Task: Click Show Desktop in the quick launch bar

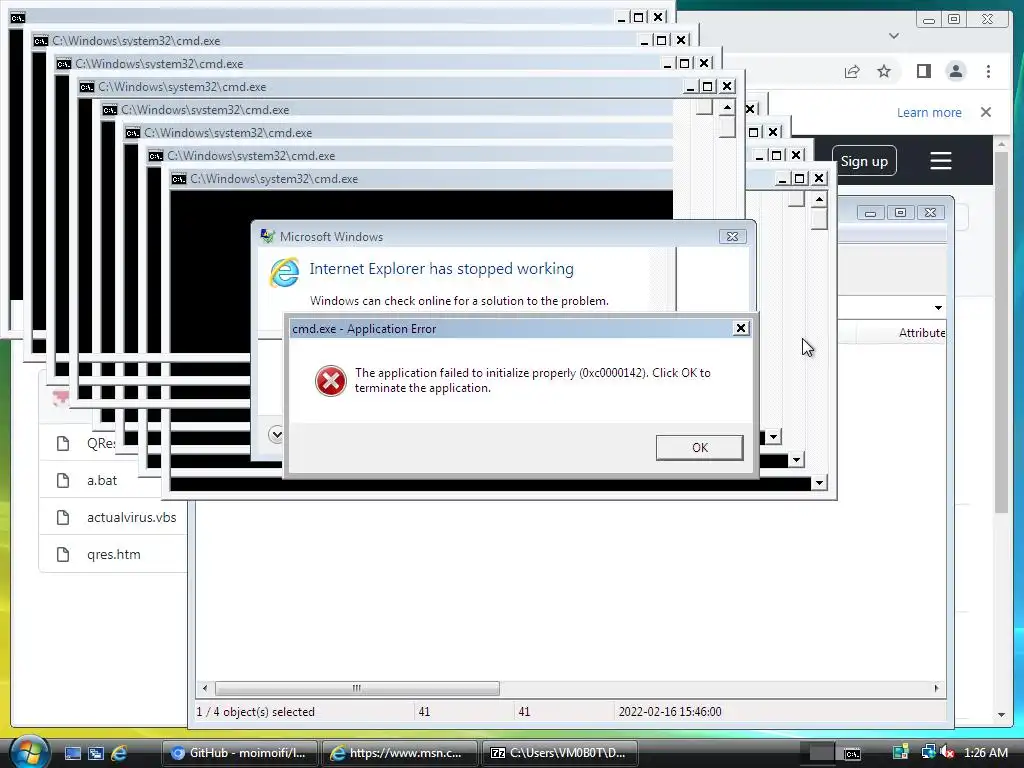Action: pos(72,753)
